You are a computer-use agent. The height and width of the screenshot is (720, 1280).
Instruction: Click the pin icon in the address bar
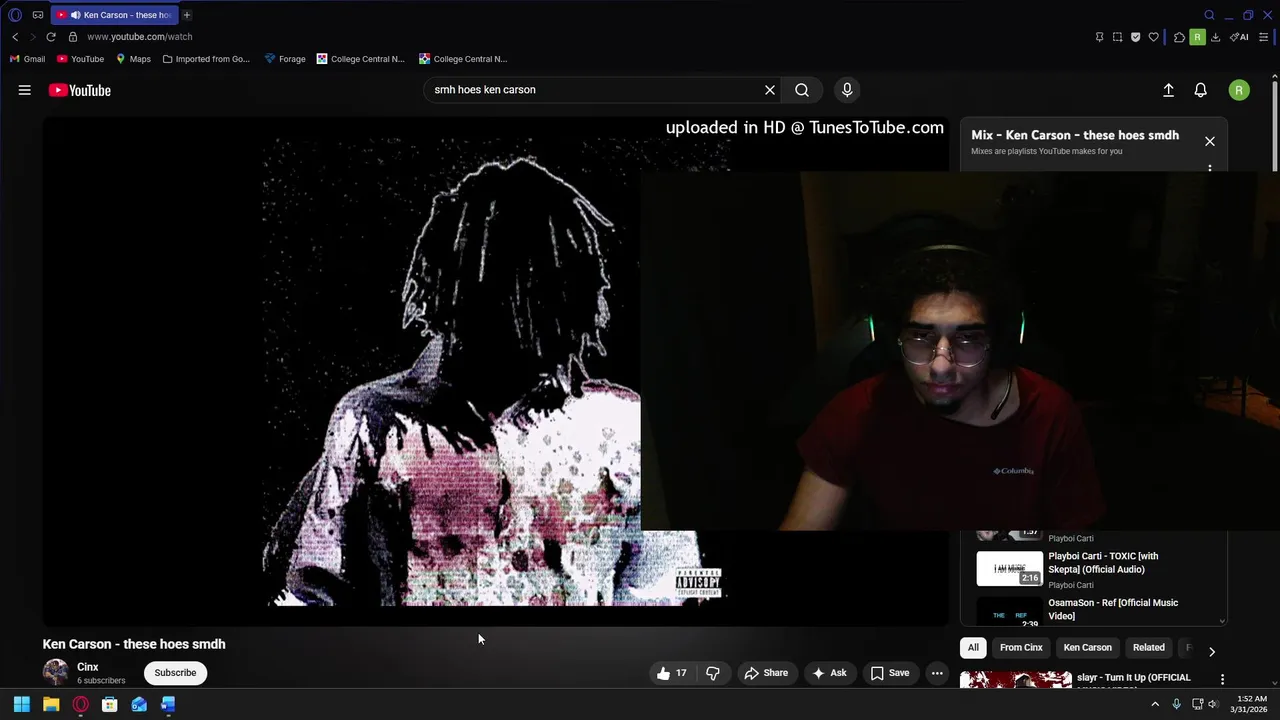coord(1099,37)
